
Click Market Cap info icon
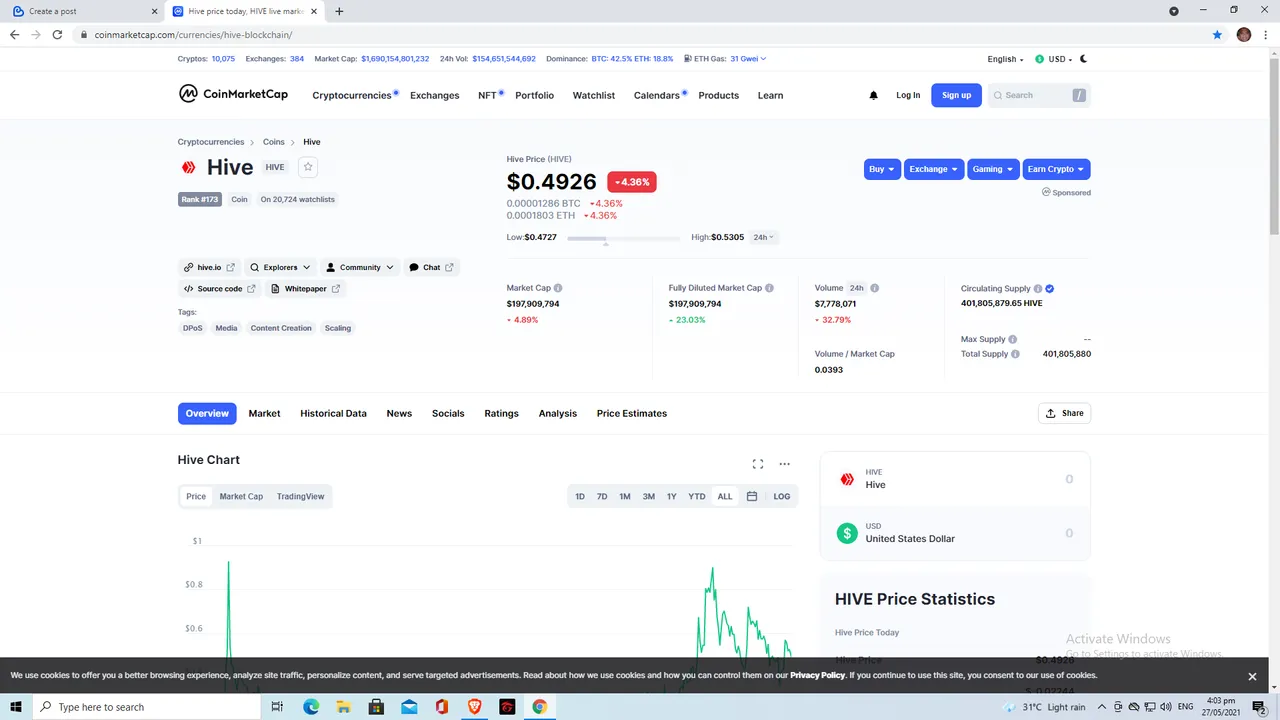[x=558, y=288]
